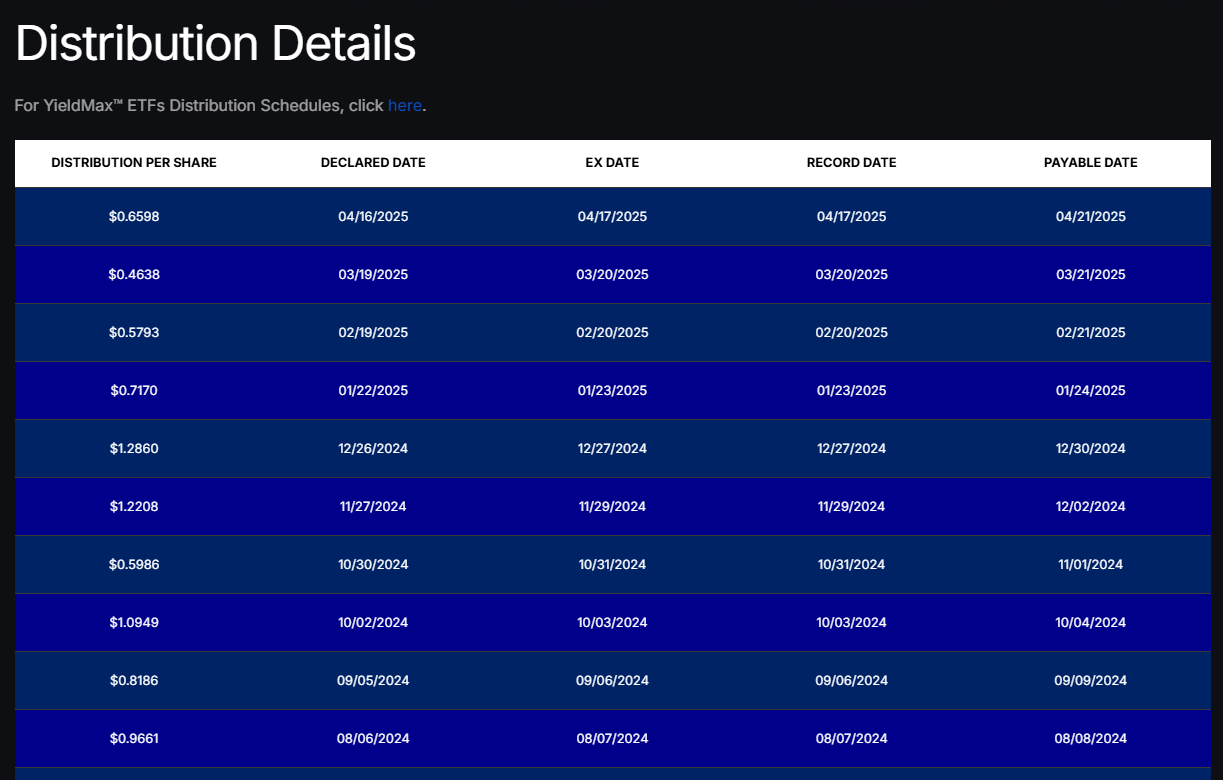The width and height of the screenshot is (1223, 780).
Task: Click declared date 03/19/2025
Action: point(373,274)
